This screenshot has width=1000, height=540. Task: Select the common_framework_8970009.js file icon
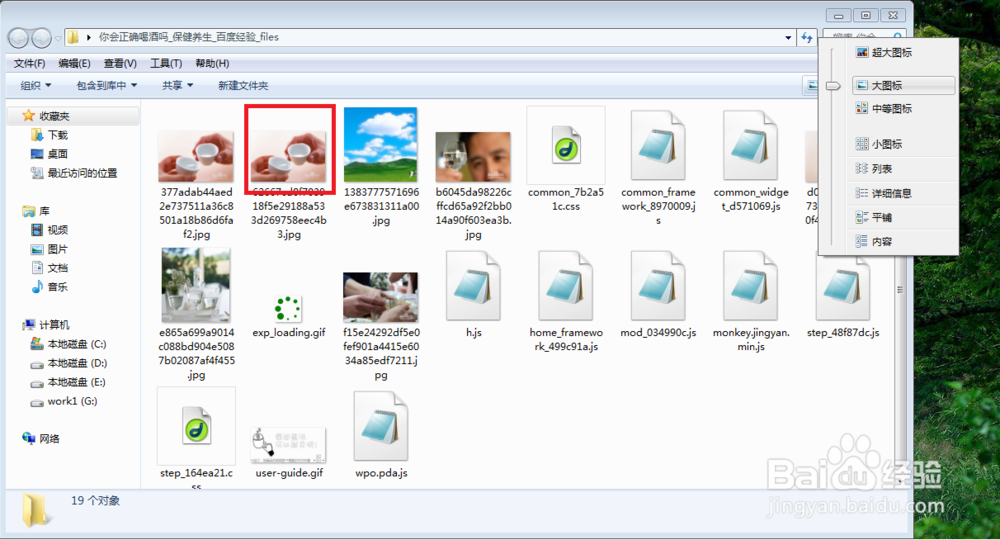pyautogui.click(x=658, y=145)
